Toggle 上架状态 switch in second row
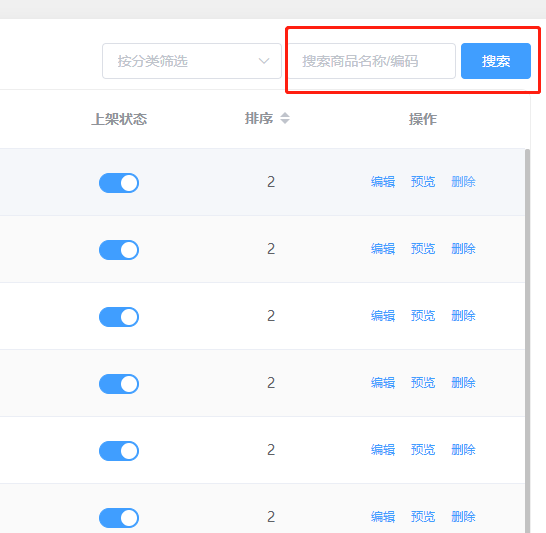 click(x=119, y=250)
